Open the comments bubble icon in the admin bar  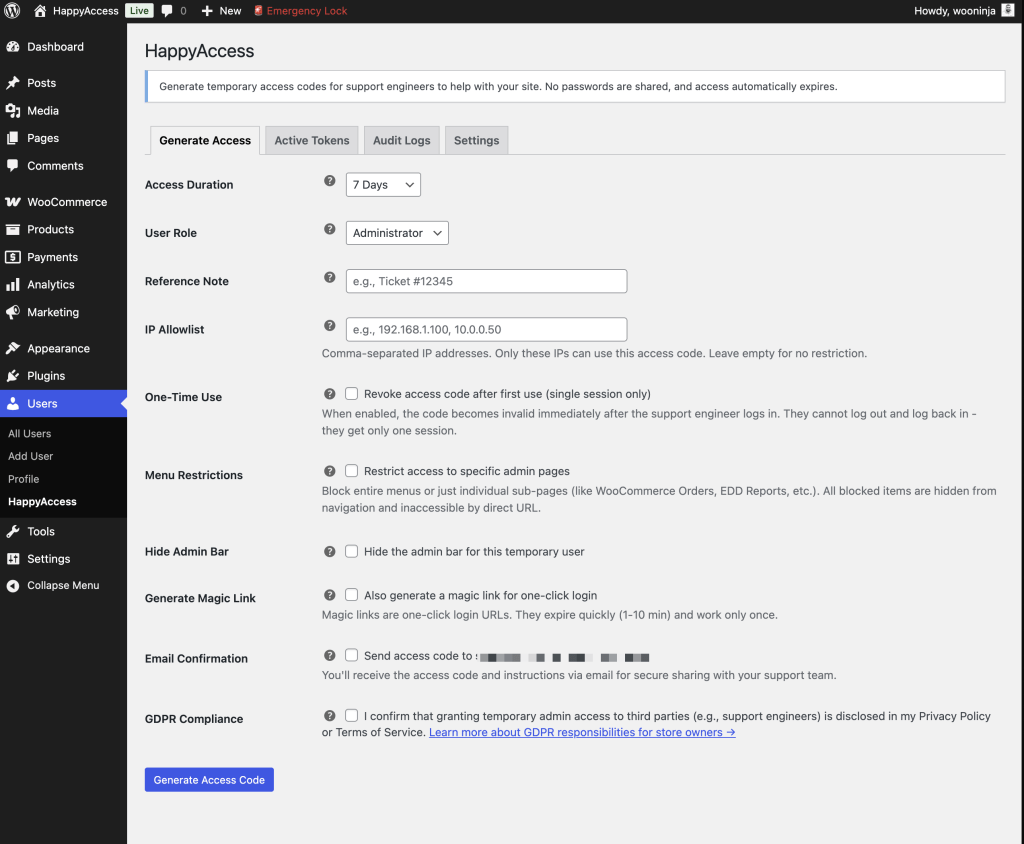pyautogui.click(x=167, y=11)
